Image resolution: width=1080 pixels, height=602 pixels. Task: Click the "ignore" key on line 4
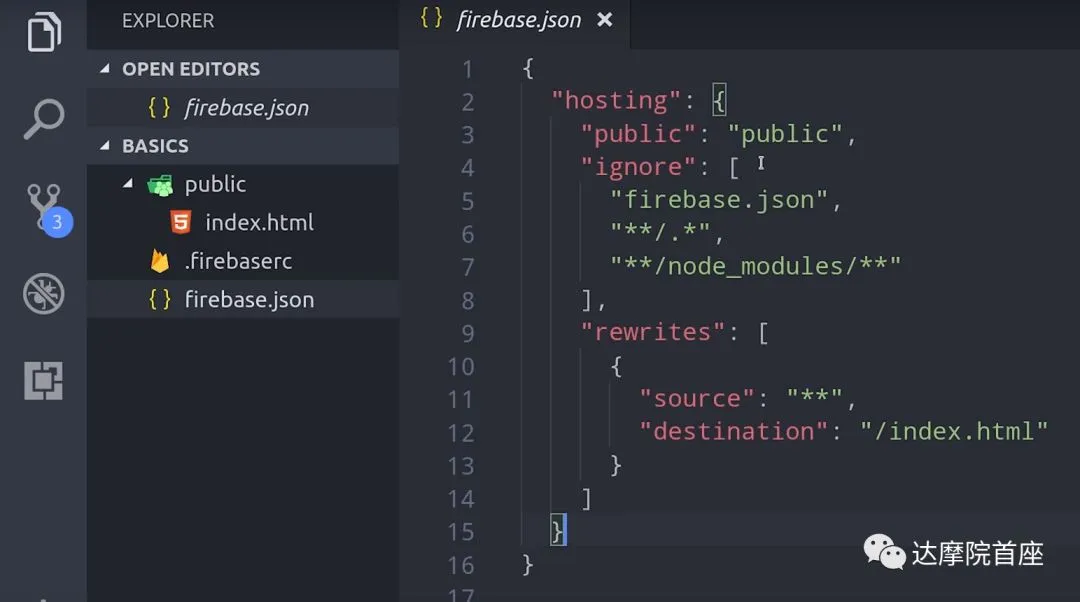[x=638, y=167]
